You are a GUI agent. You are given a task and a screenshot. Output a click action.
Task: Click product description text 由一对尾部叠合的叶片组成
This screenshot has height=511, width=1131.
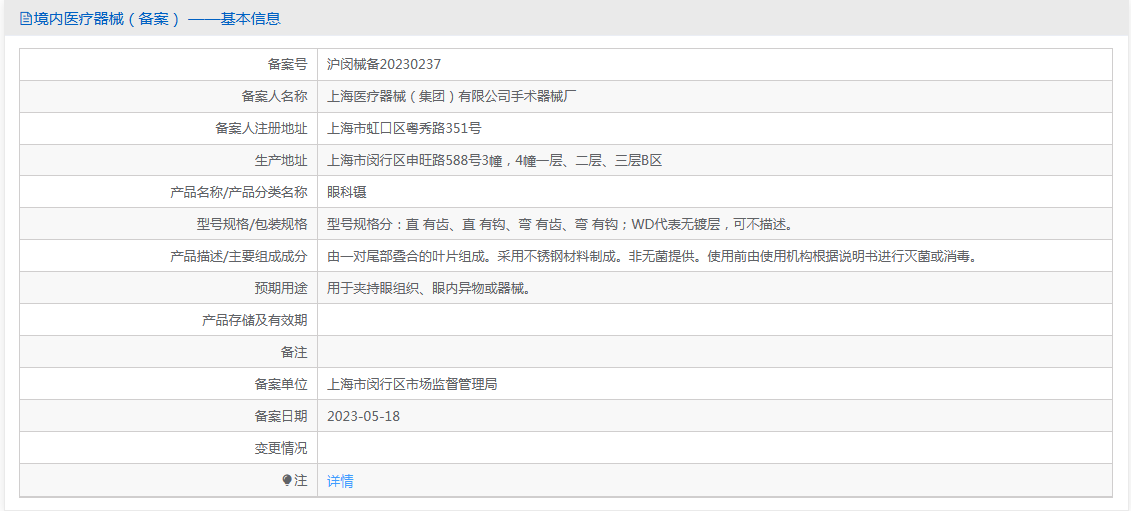(653, 256)
